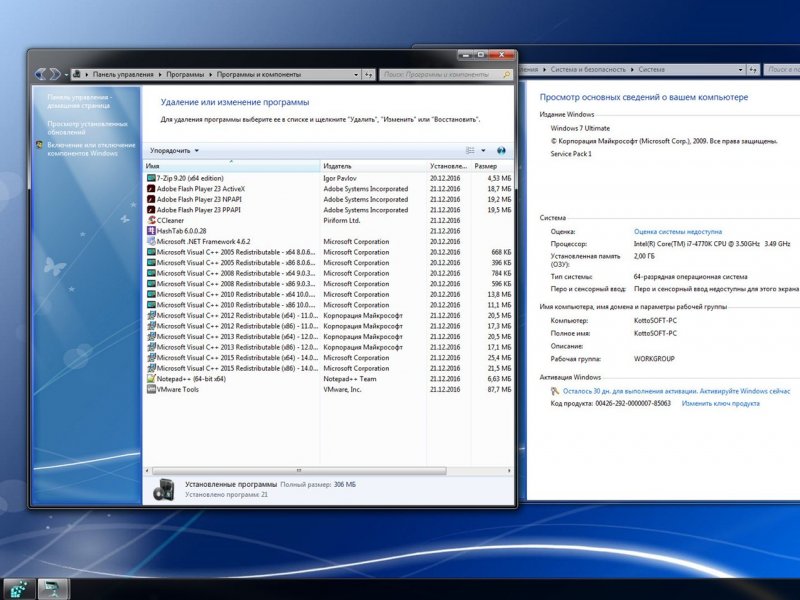Click the Start button on taskbar
Viewport: 800px width, 600px height.
tap(19, 589)
